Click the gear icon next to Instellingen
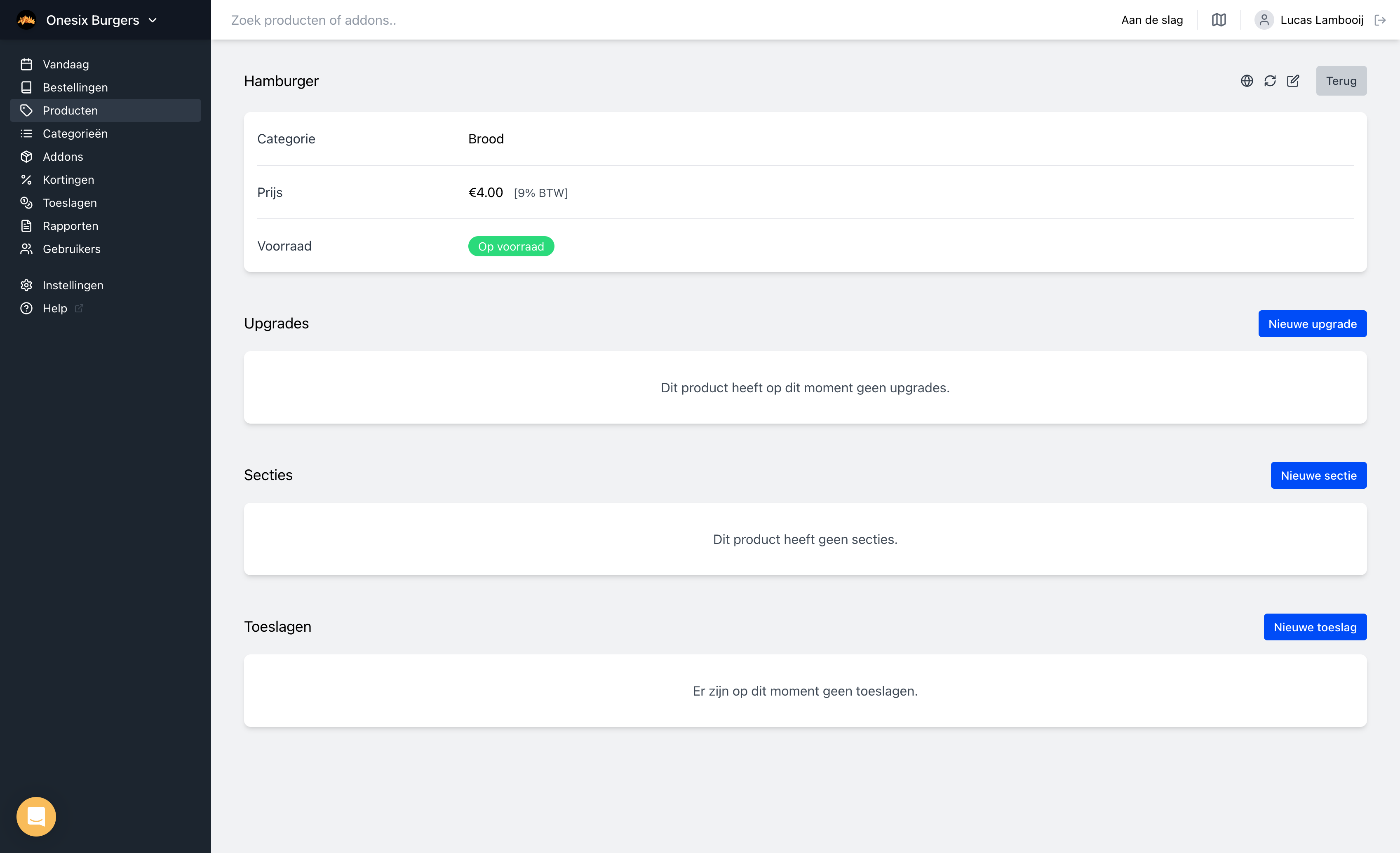Image resolution: width=1400 pixels, height=853 pixels. click(x=26, y=285)
